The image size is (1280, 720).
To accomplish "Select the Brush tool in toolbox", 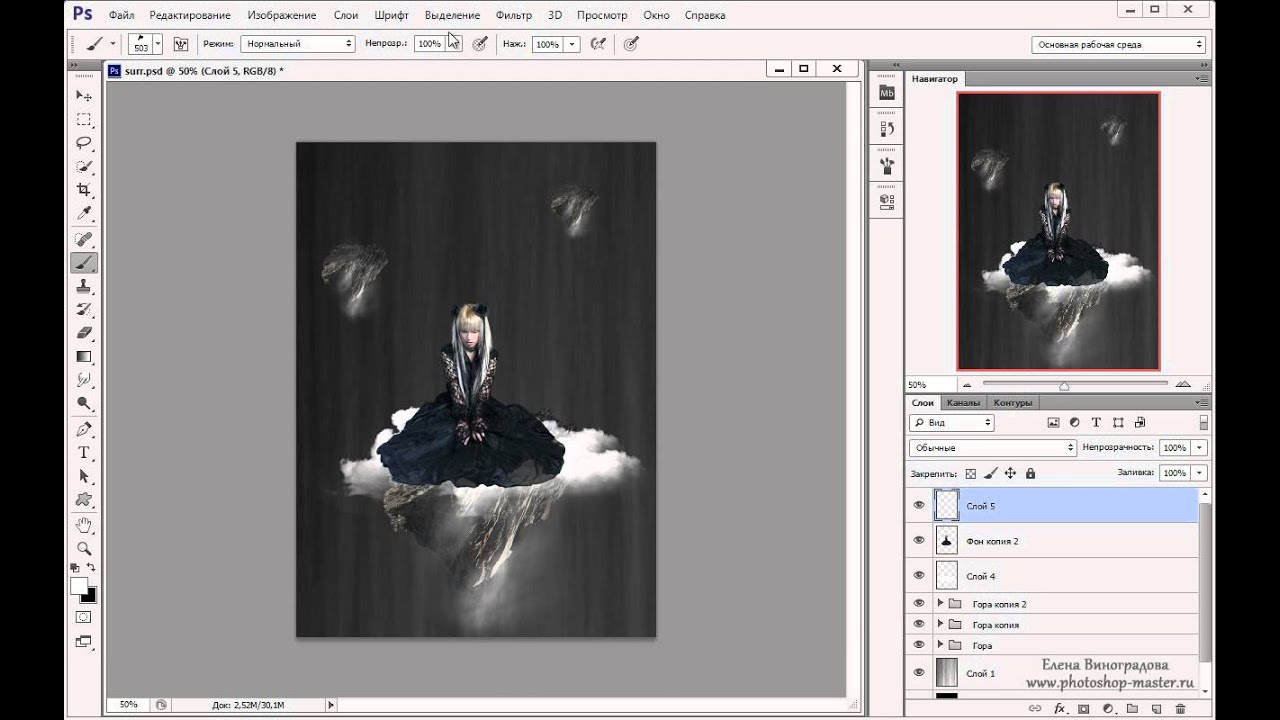I will [x=84, y=263].
